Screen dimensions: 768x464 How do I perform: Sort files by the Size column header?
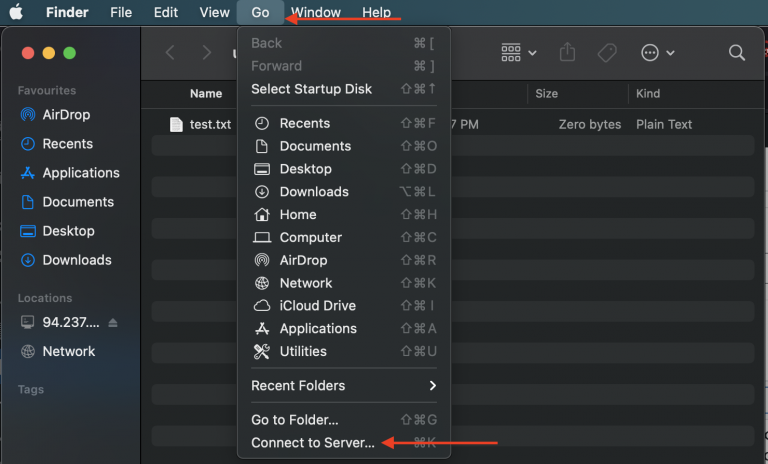pyautogui.click(x=547, y=94)
